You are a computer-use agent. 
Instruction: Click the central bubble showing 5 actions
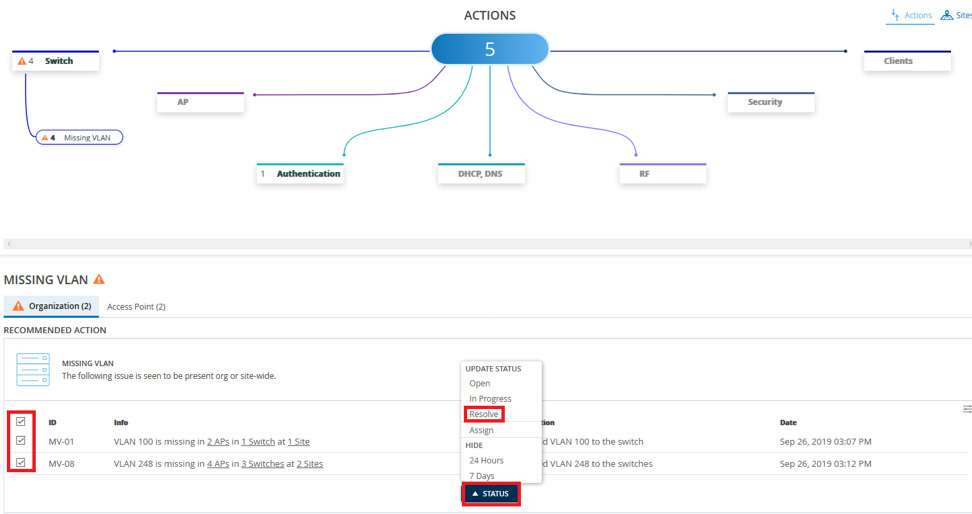[x=489, y=49]
